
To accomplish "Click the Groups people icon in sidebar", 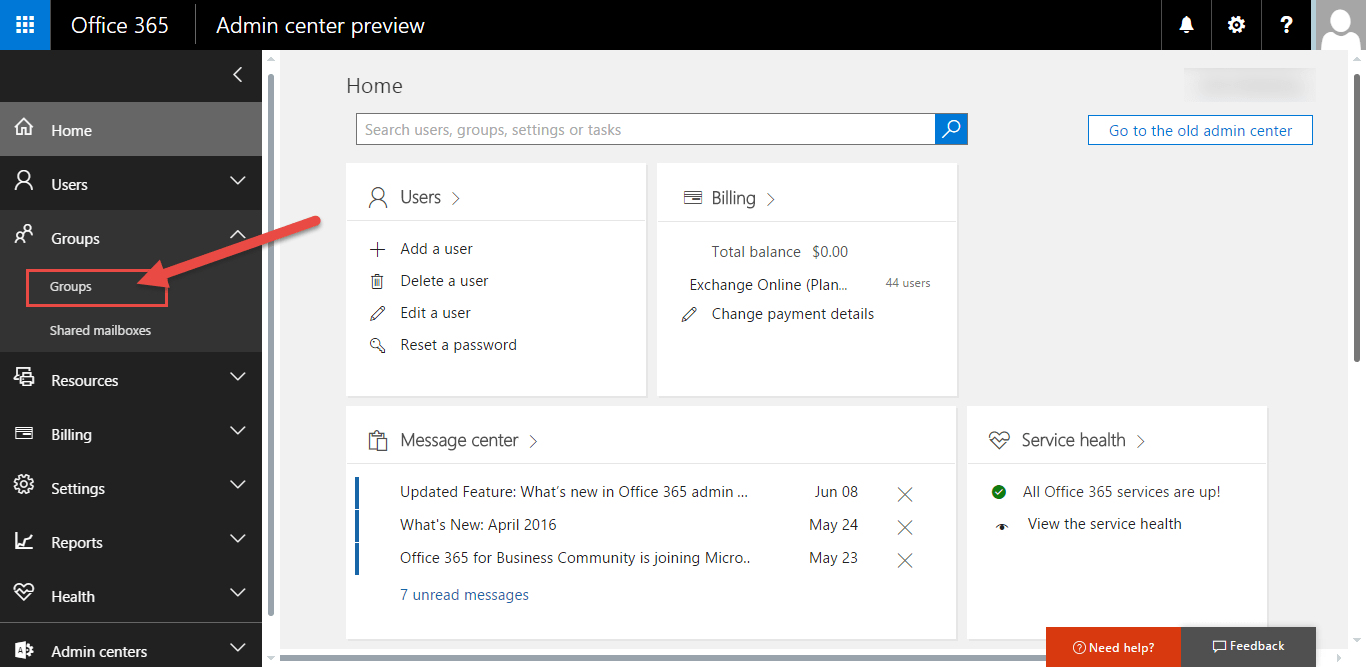I will pyautogui.click(x=24, y=235).
